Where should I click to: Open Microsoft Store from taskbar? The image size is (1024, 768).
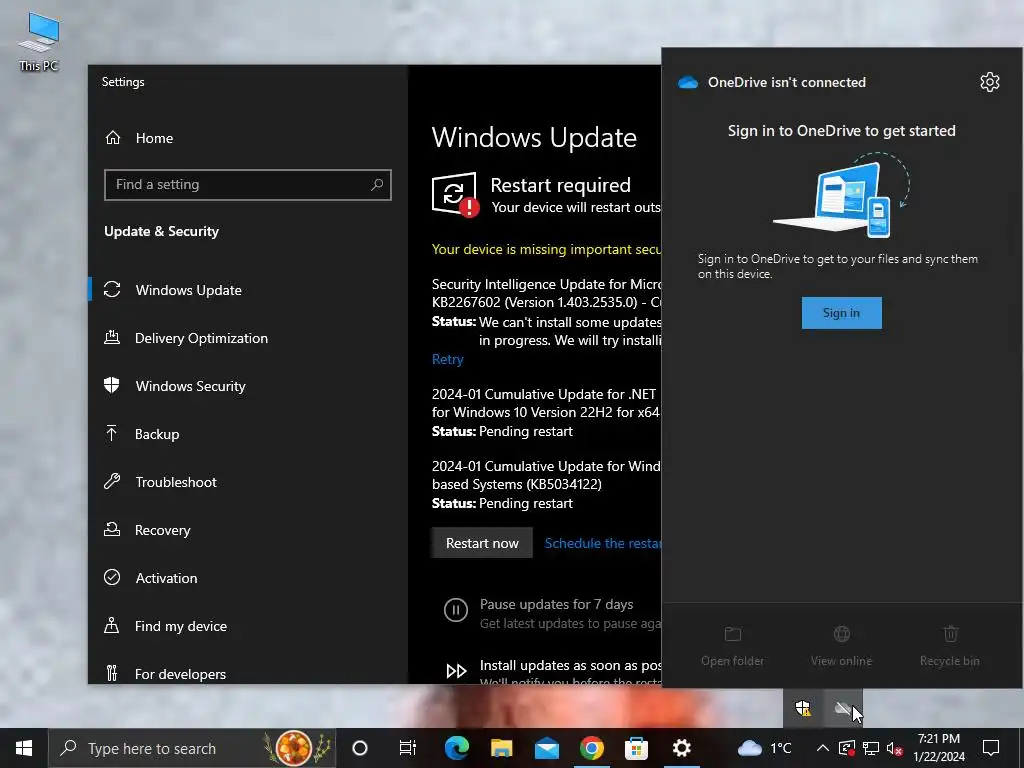point(637,748)
